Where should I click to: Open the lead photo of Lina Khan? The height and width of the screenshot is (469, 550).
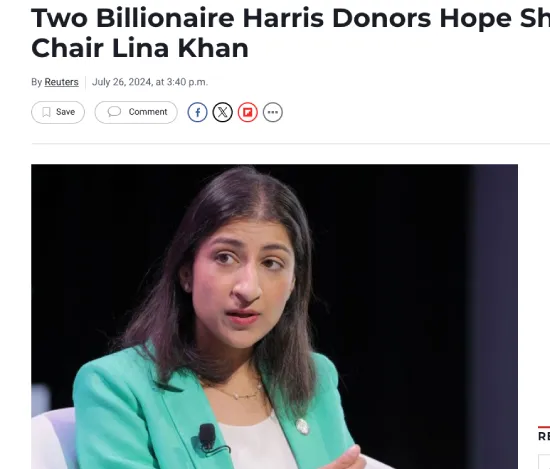[x=274, y=316]
